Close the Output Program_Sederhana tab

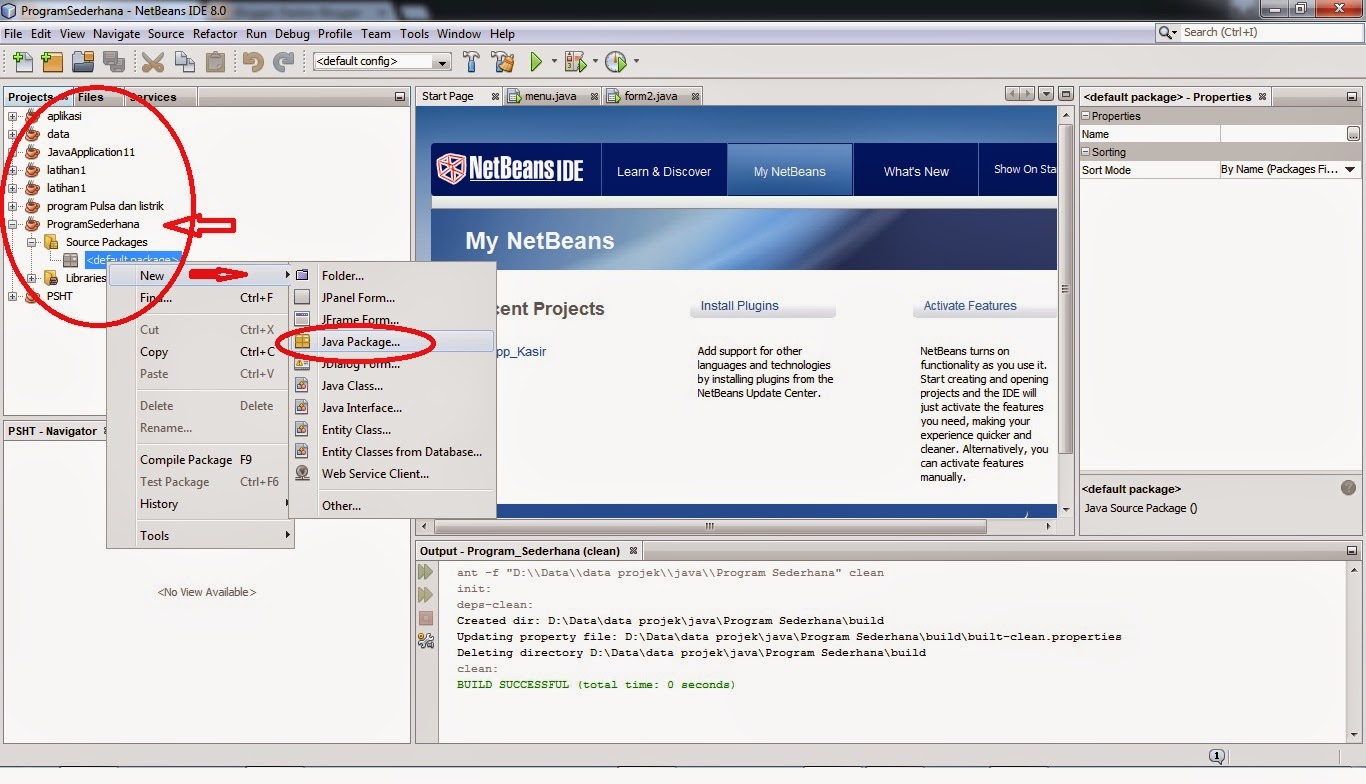point(634,551)
